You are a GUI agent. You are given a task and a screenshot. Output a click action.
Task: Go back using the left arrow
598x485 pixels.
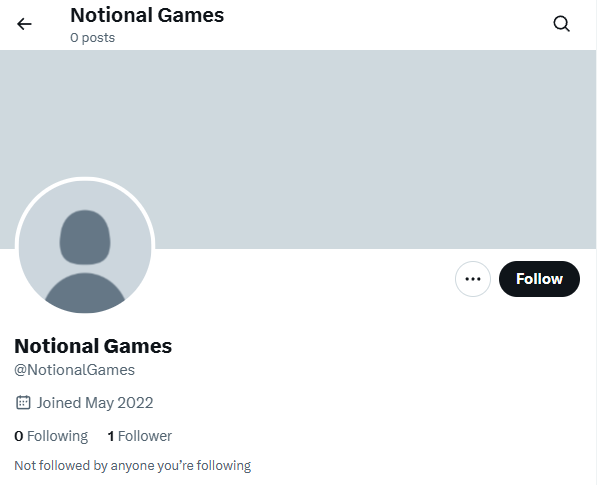click(24, 24)
